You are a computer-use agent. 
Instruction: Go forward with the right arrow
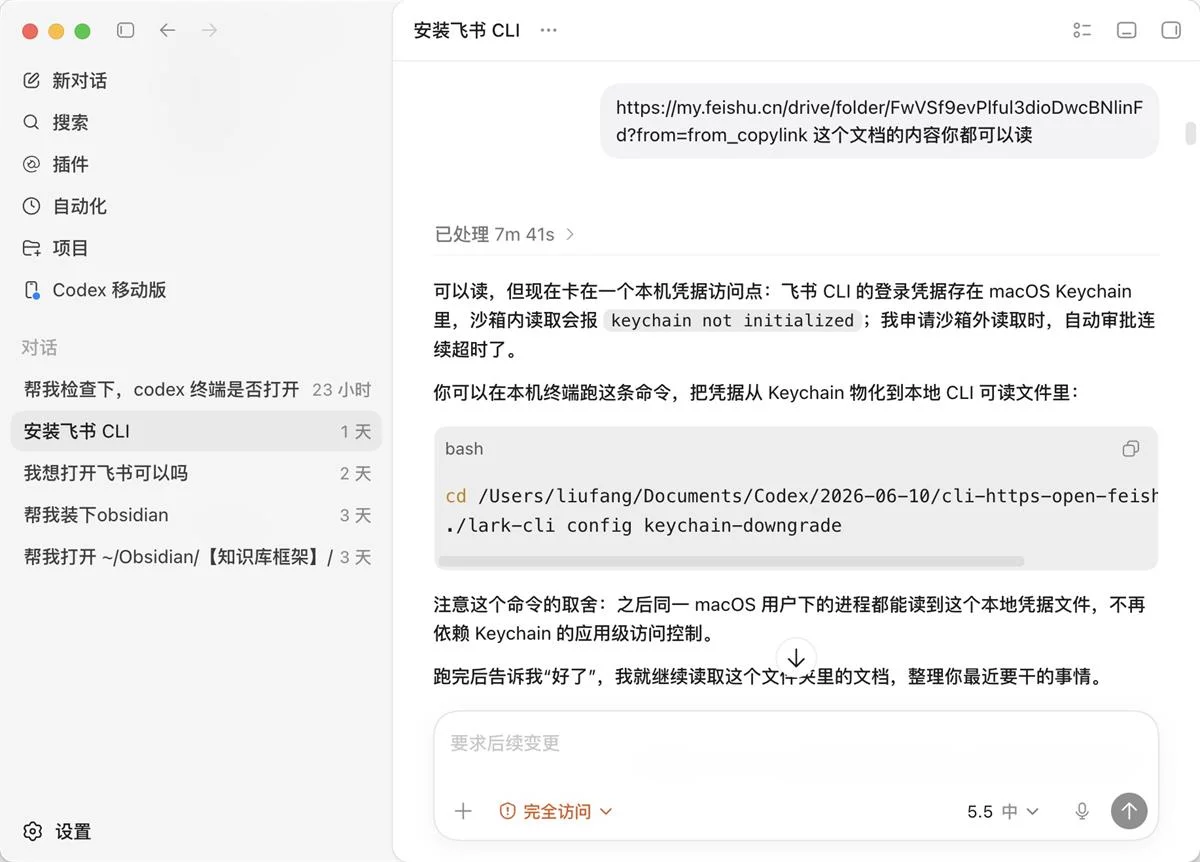click(x=209, y=31)
